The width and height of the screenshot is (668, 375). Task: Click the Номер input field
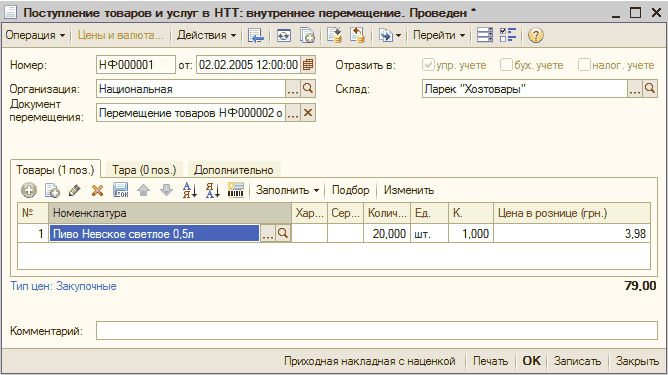point(135,65)
